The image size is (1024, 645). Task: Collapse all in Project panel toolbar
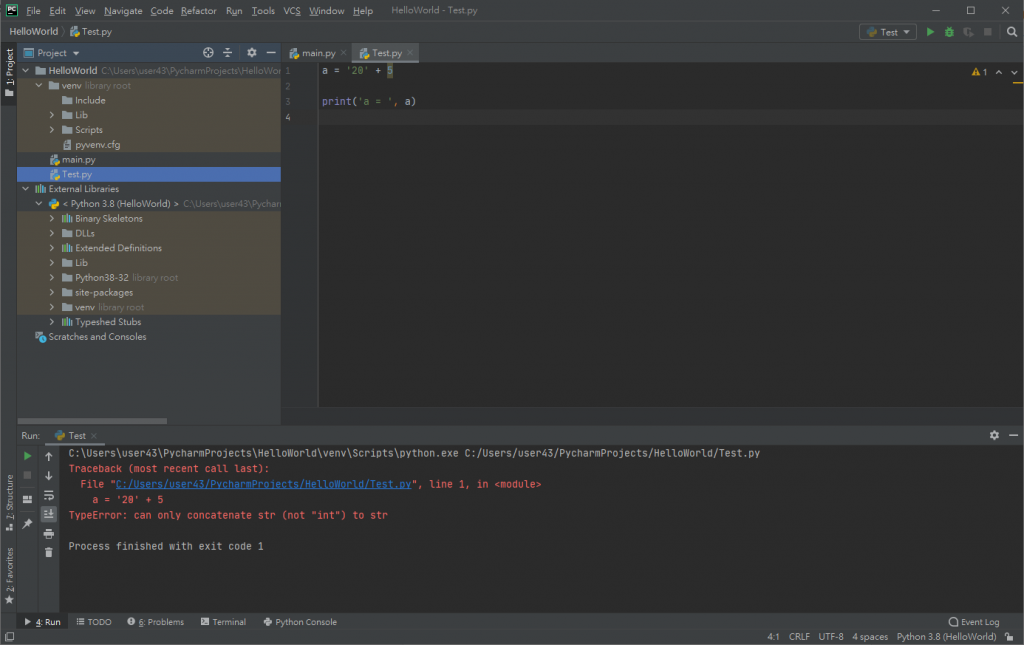[x=227, y=53]
